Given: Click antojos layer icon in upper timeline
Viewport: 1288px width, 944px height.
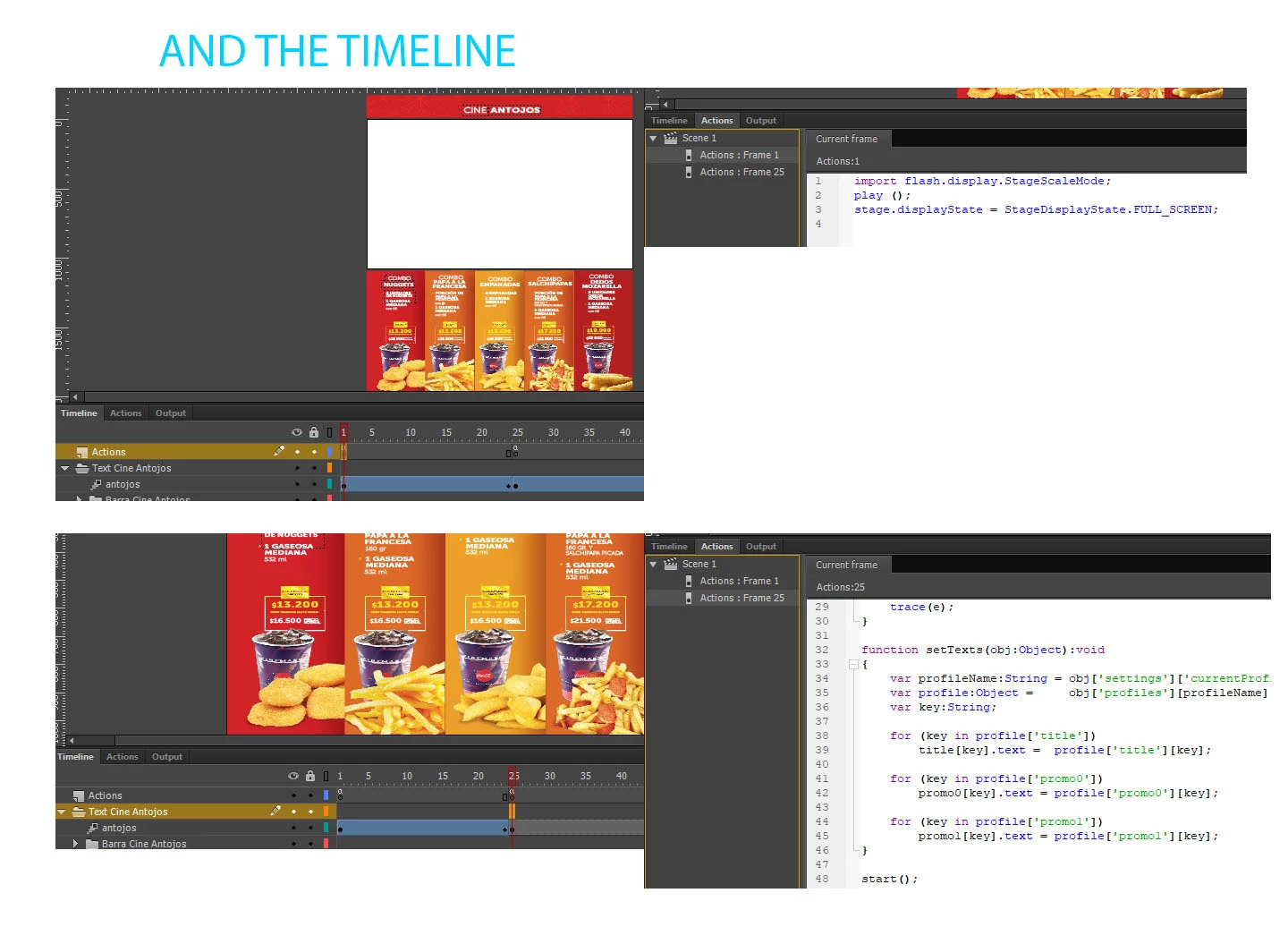Looking at the screenshot, I should pyautogui.click(x=97, y=484).
